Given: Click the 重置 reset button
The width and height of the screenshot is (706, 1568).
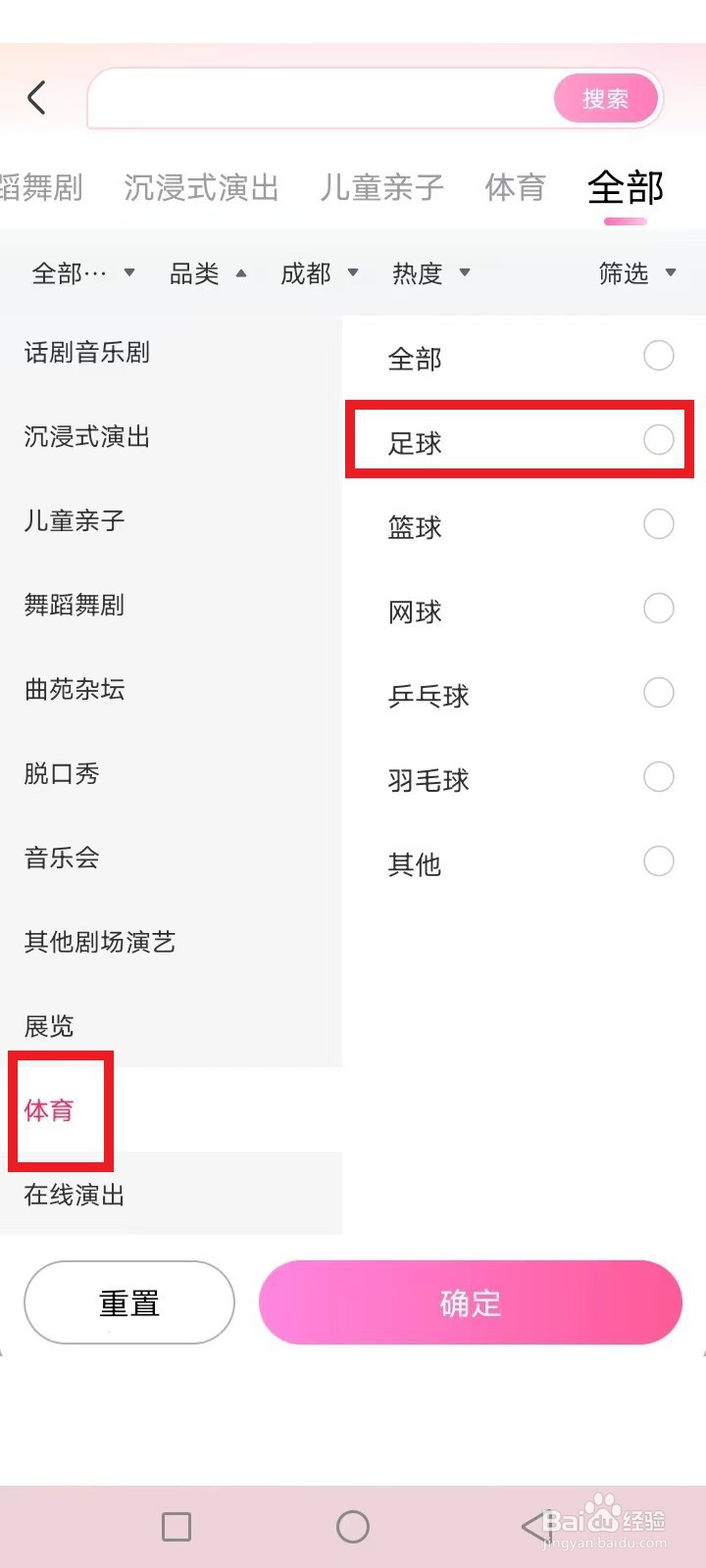Looking at the screenshot, I should 129,1302.
